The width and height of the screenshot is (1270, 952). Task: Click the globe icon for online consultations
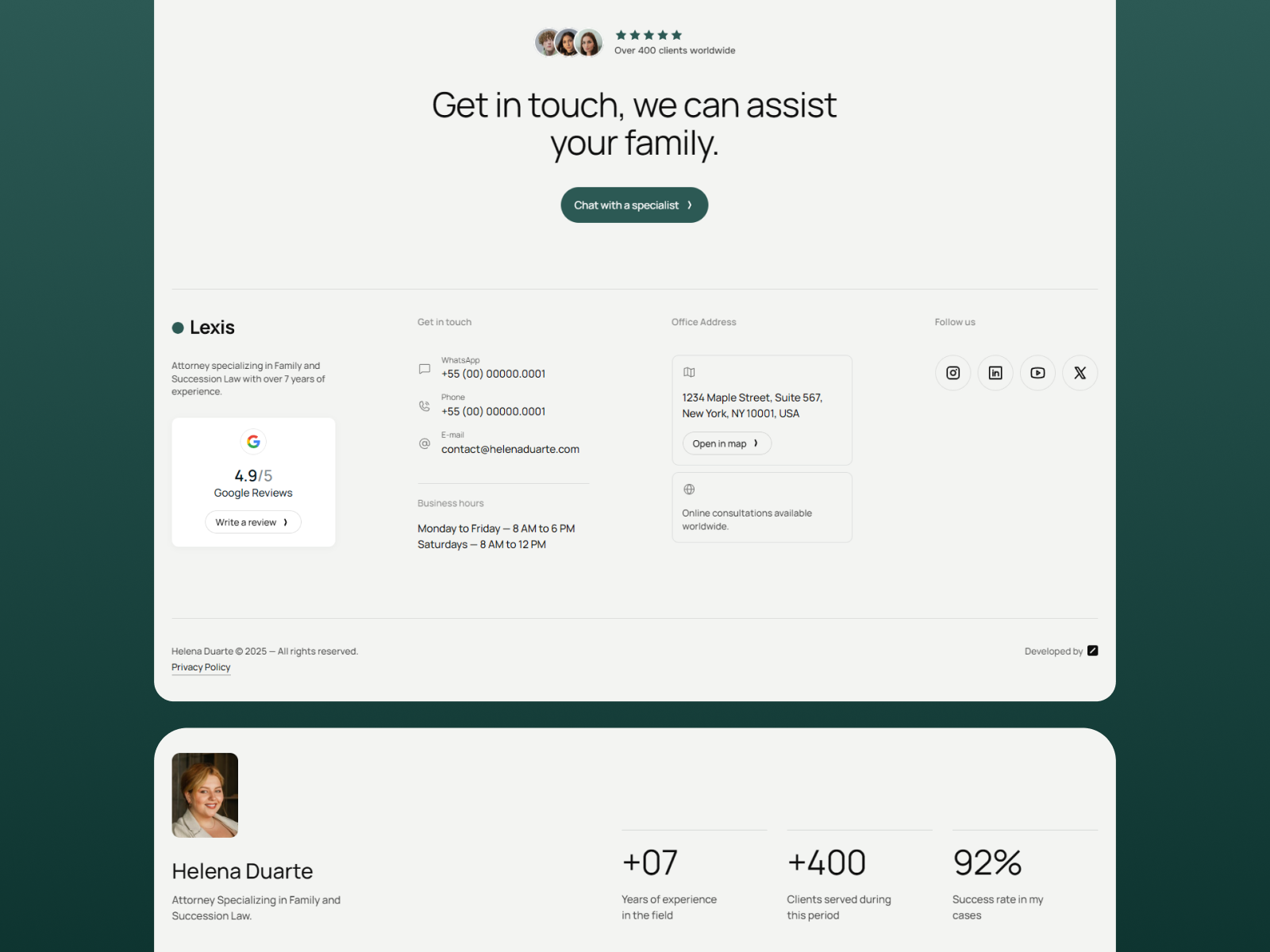[689, 489]
